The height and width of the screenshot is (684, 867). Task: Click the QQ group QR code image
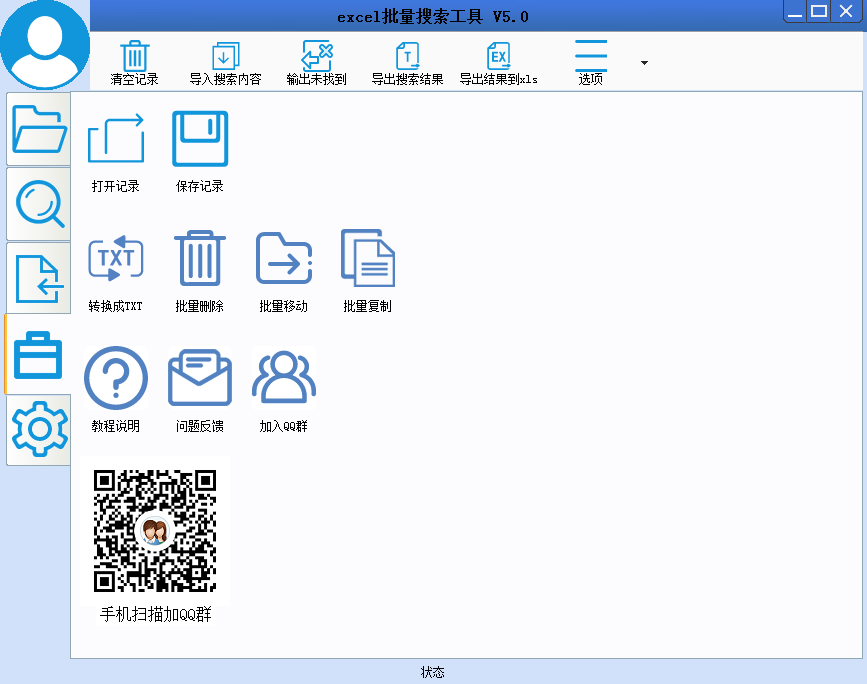(x=155, y=531)
